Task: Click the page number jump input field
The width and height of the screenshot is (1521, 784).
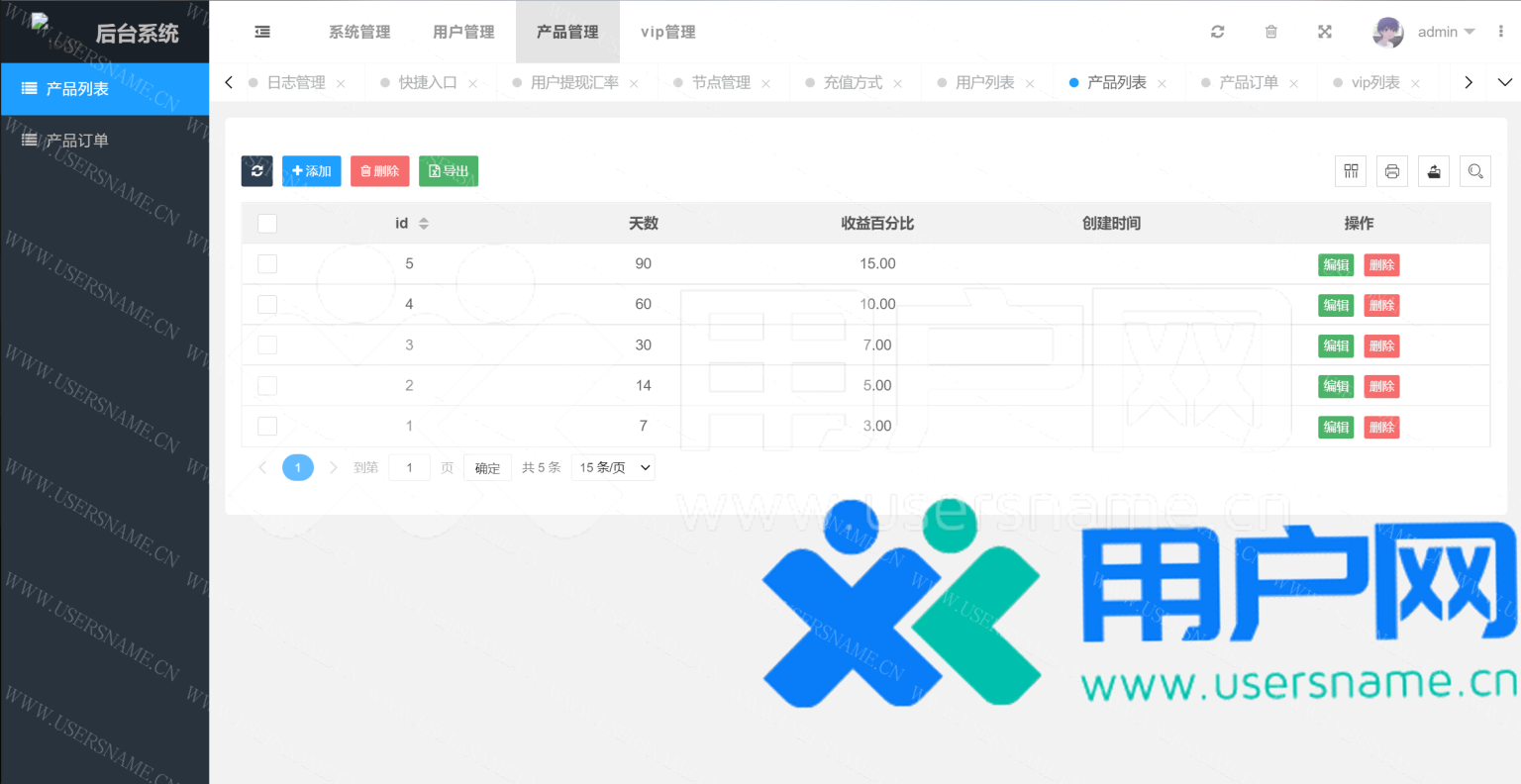Action: point(409,468)
